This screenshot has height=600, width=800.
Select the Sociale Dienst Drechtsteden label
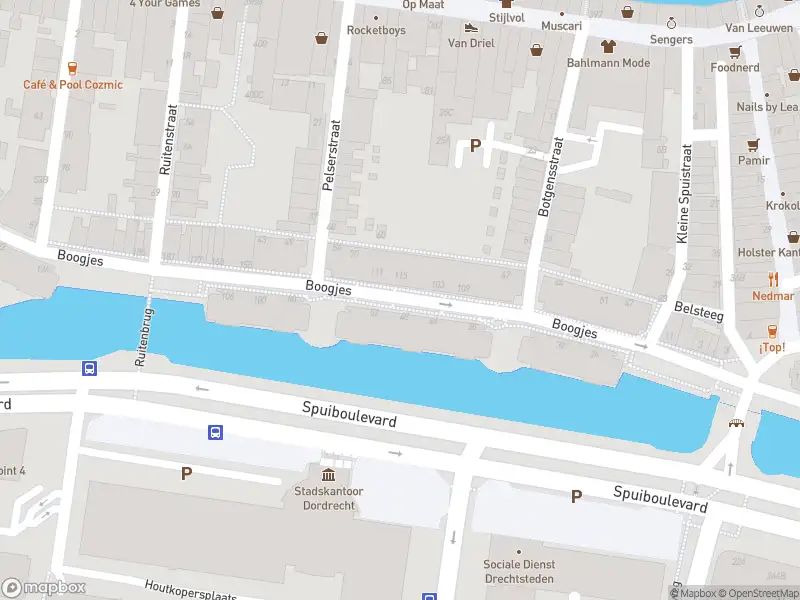(x=519, y=571)
